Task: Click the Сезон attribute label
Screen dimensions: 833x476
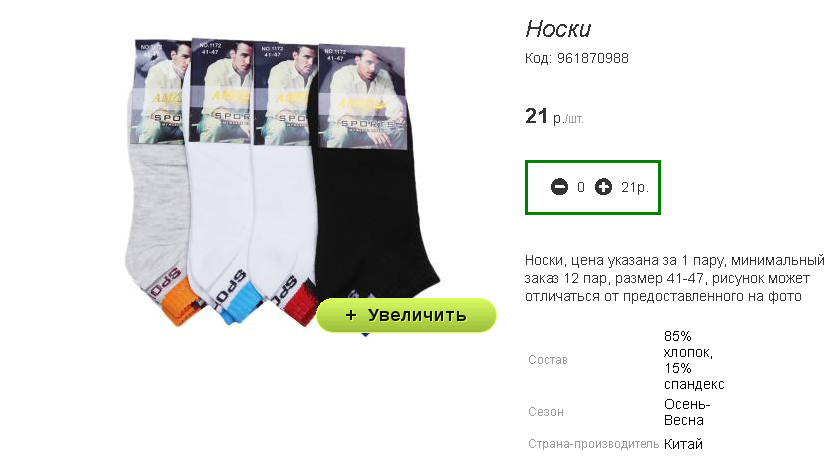Action: click(546, 412)
